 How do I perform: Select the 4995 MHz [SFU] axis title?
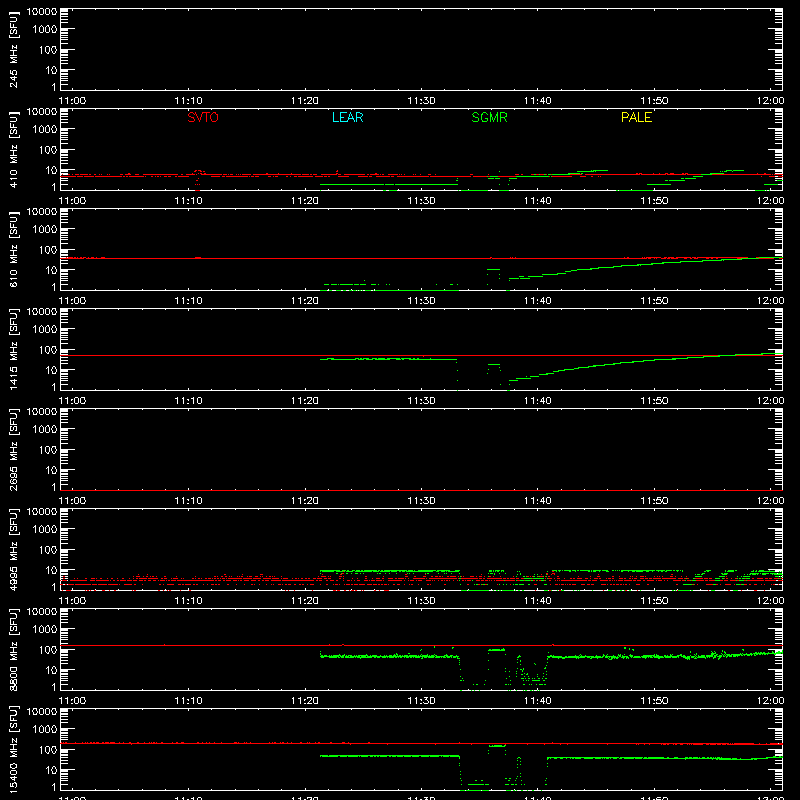tap(13, 550)
